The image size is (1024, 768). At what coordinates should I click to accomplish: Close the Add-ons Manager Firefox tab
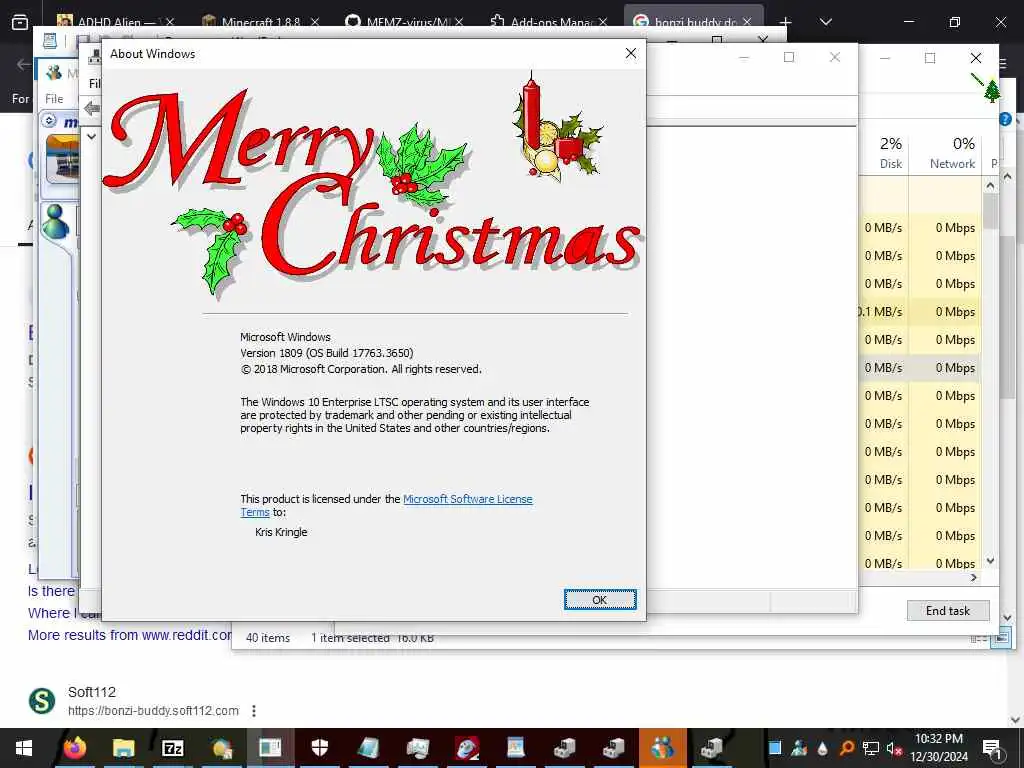[603, 22]
